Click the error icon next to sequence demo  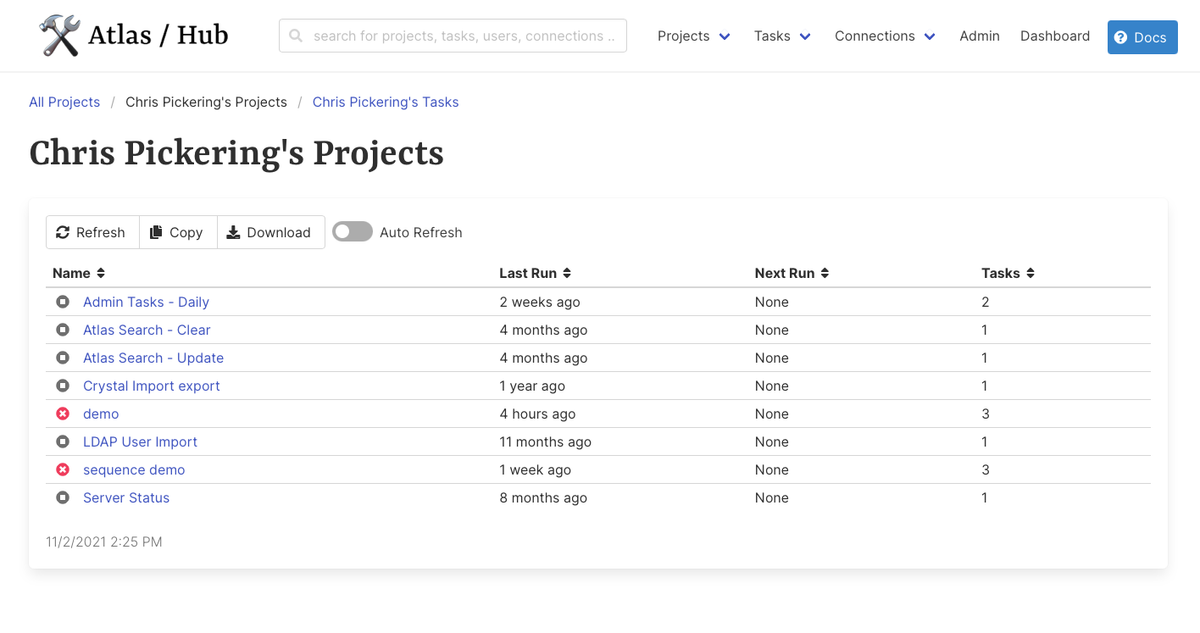pyautogui.click(x=62, y=469)
